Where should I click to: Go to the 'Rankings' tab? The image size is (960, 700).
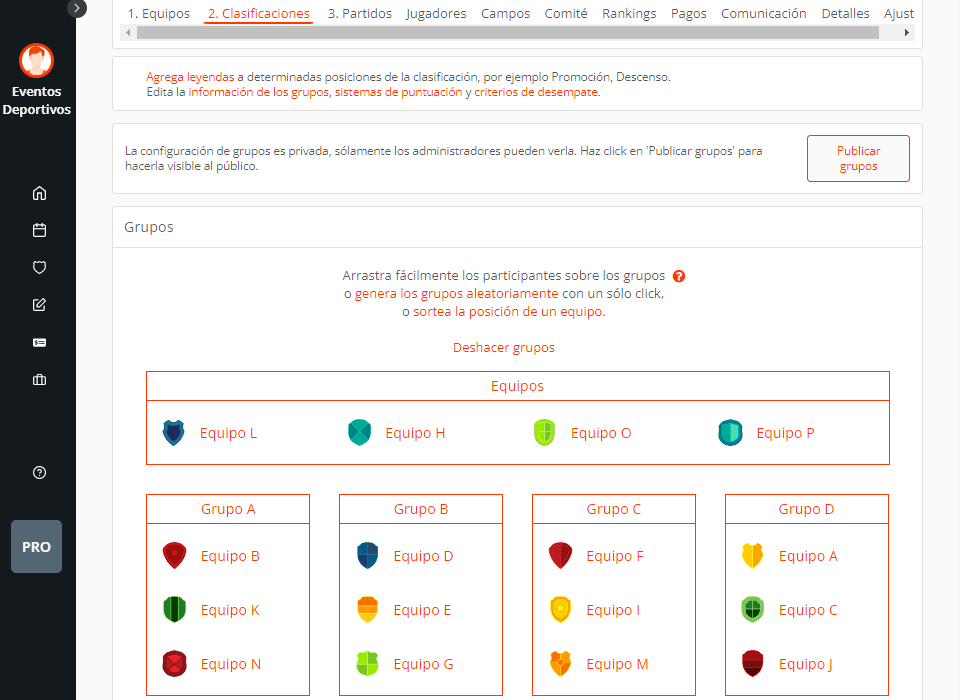point(629,13)
